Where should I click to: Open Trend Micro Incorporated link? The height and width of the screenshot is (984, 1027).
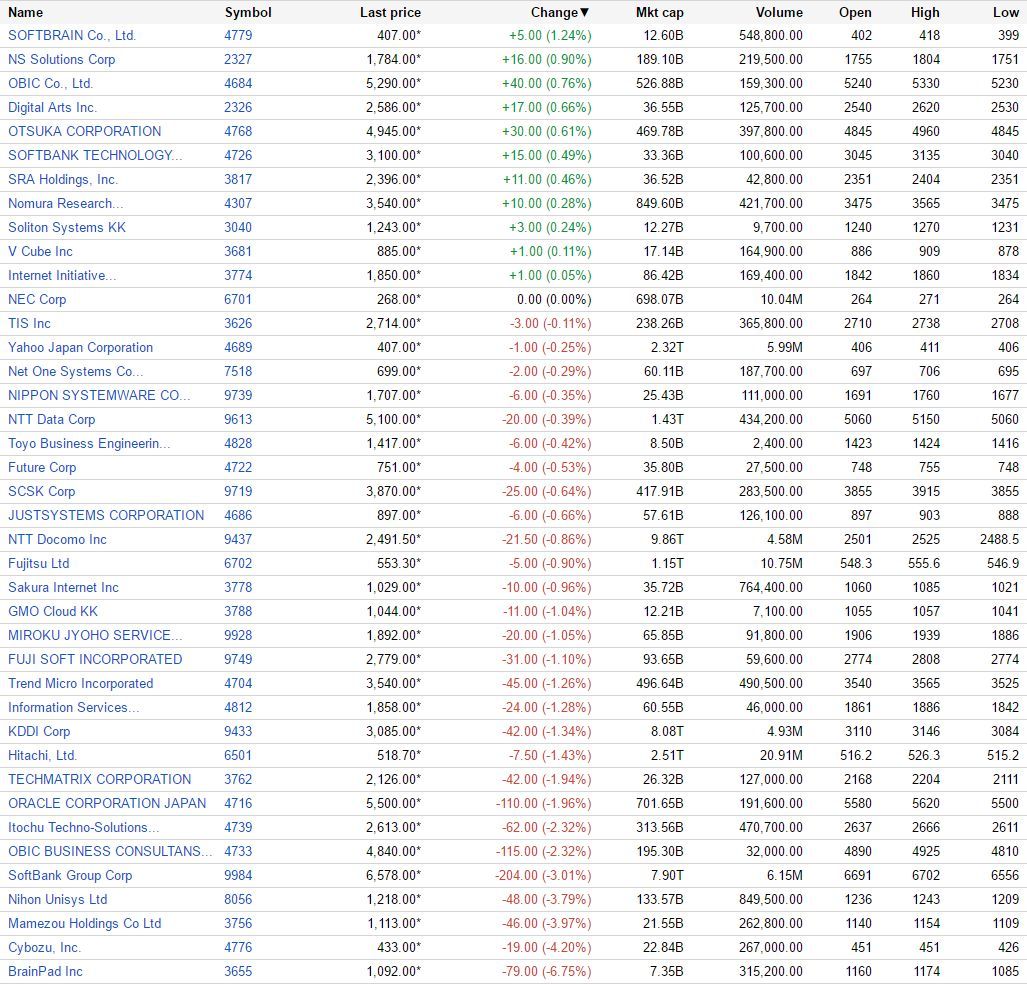click(81, 684)
